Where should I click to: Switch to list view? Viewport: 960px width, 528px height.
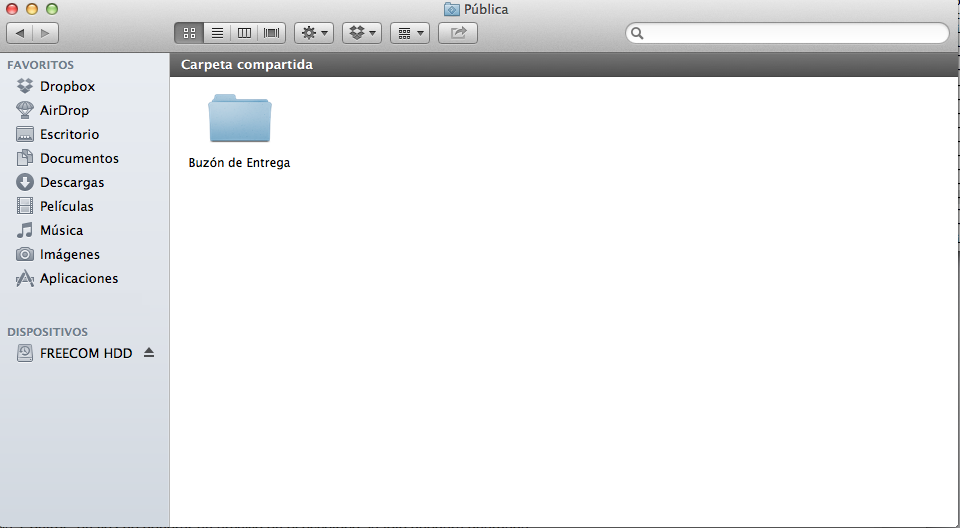(217, 33)
